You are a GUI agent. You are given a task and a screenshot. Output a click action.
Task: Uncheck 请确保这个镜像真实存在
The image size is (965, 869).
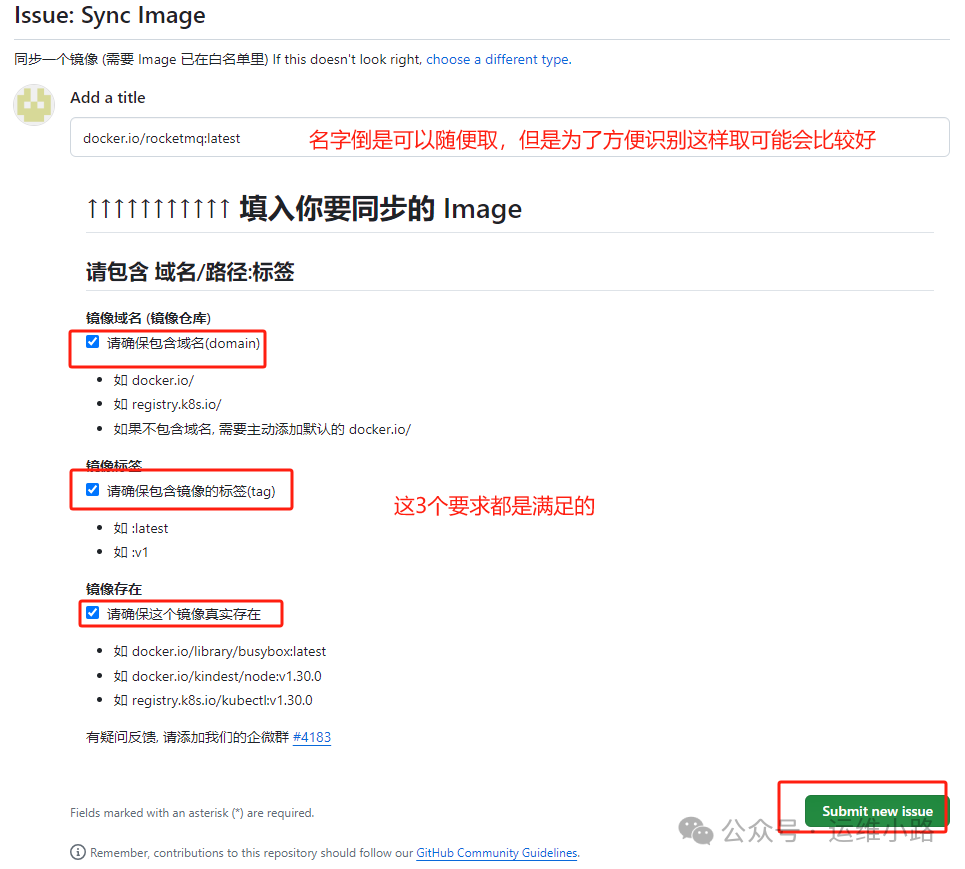point(92,613)
